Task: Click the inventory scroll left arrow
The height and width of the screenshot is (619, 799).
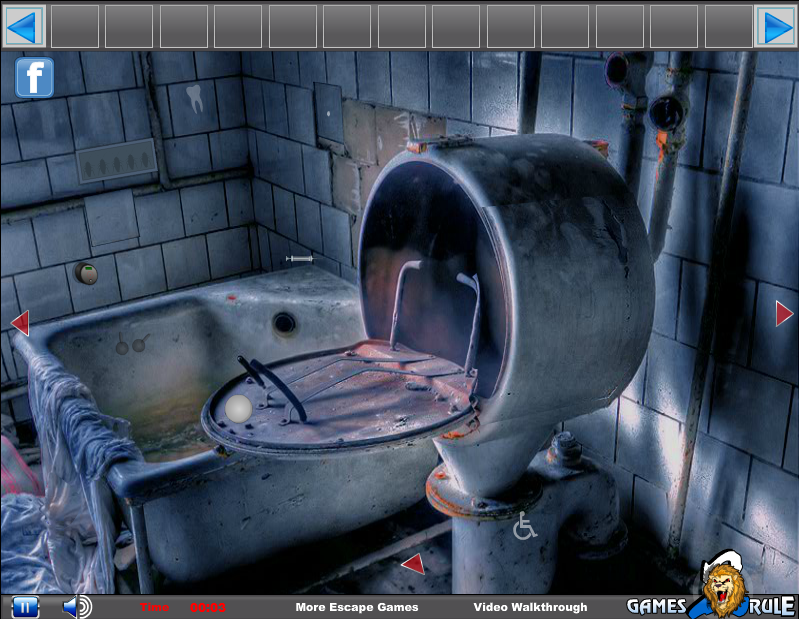Action: pyautogui.click(x=23, y=26)
